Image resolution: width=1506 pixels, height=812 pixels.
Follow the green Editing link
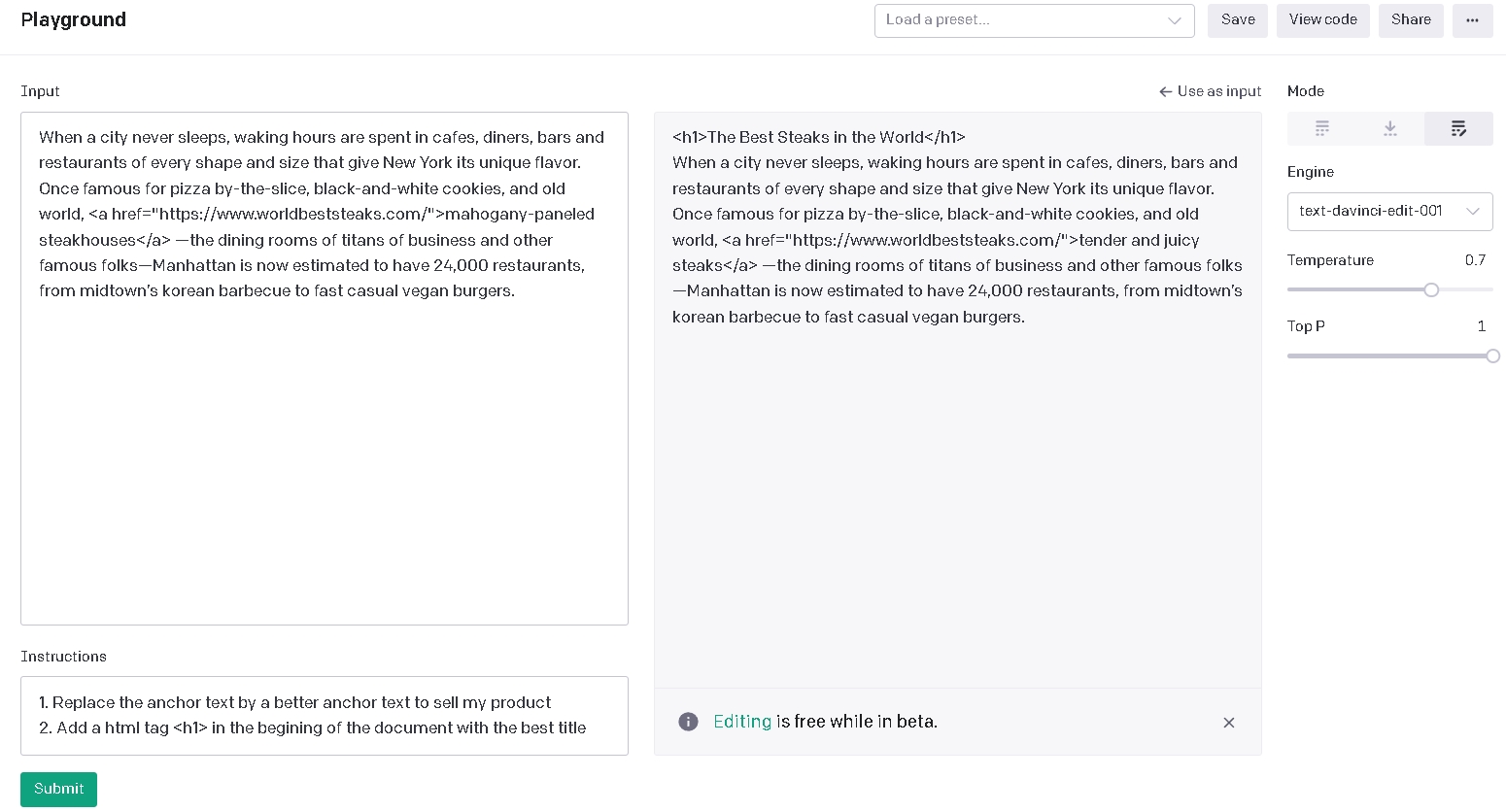pos(742,722)
